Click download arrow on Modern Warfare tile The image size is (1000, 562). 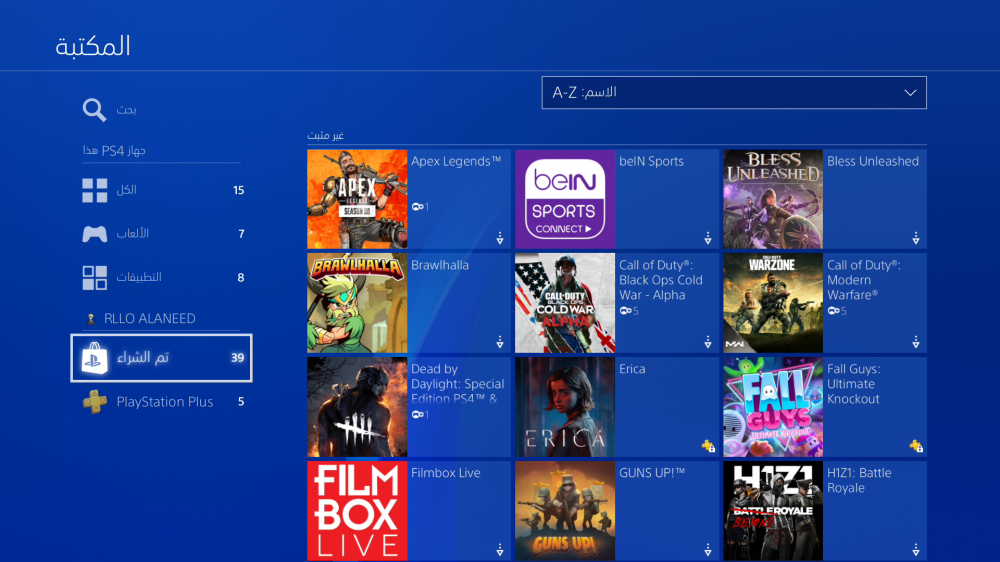pyautogui.click(x=916, y=343)
